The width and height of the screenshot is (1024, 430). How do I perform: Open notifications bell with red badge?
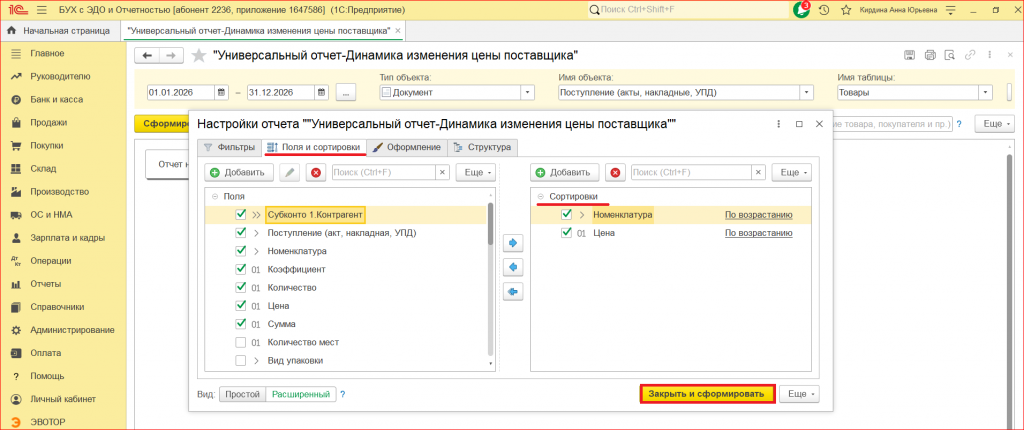coord(801,10)
